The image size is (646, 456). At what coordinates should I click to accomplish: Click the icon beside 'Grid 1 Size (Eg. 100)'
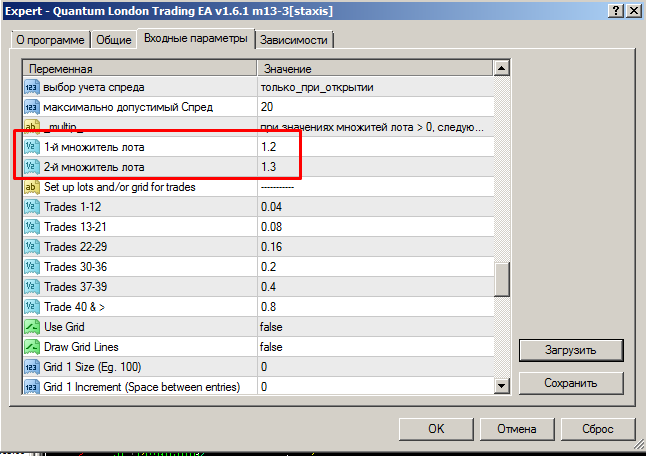point(32,367)
